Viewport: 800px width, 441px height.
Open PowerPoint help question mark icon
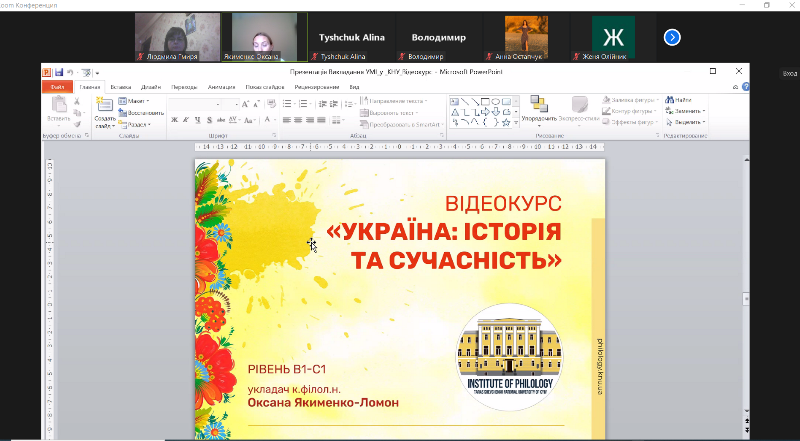(746, 88)
